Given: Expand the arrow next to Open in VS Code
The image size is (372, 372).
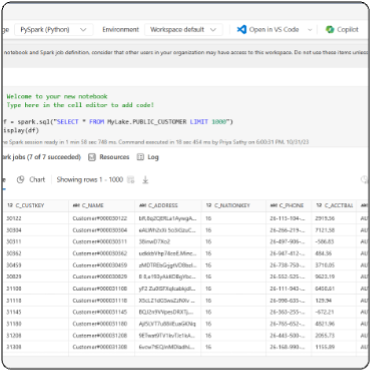Looking at the screenshot, I should coord(310,30).
